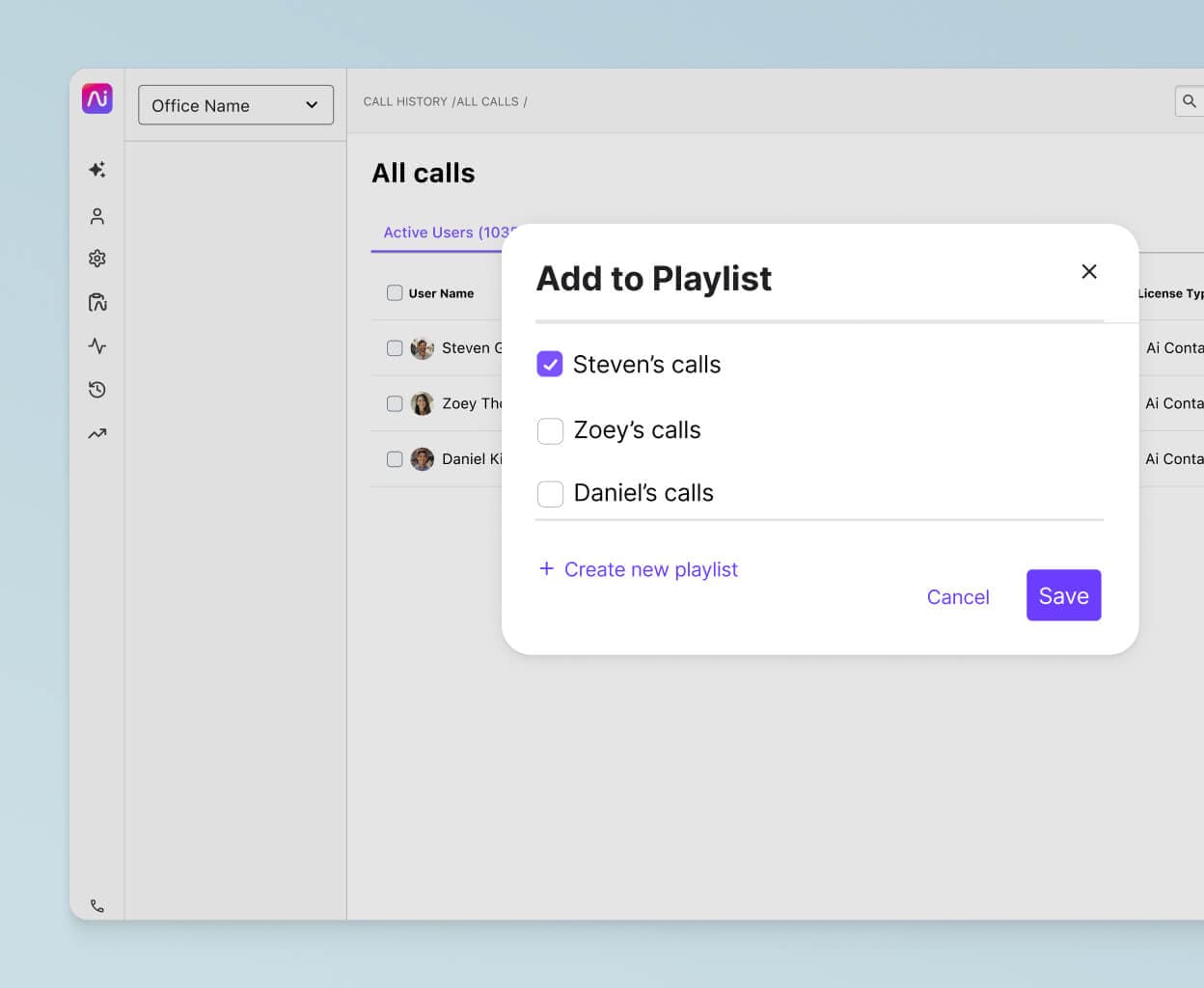This screenshot has width=1204, height=988.
Task: Click the CALL HISTORY breadcrumb
Action: pos(405,100)
